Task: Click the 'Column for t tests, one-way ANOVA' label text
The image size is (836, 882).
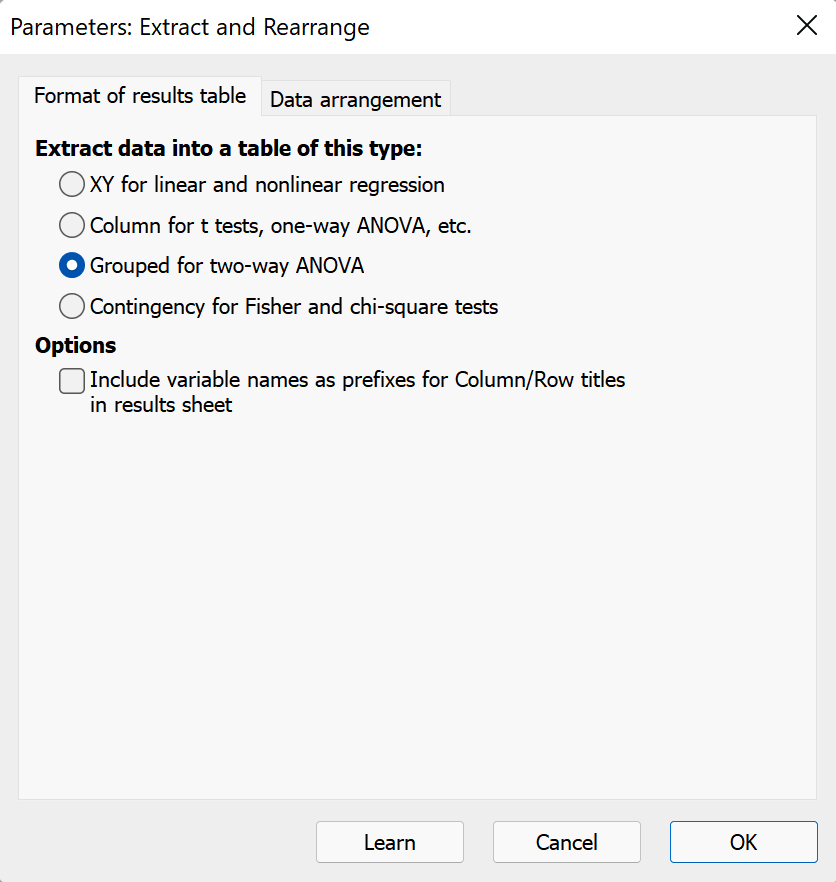Action: (x=280, y=226)
